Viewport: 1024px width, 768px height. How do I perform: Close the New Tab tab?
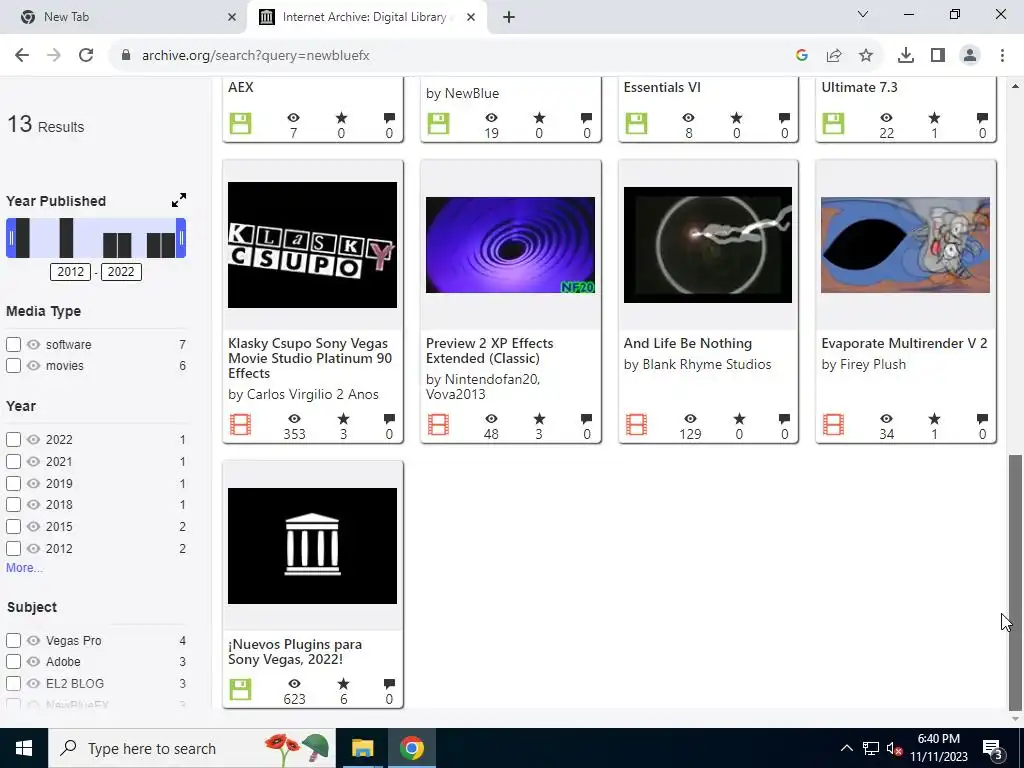click(232, 17)
